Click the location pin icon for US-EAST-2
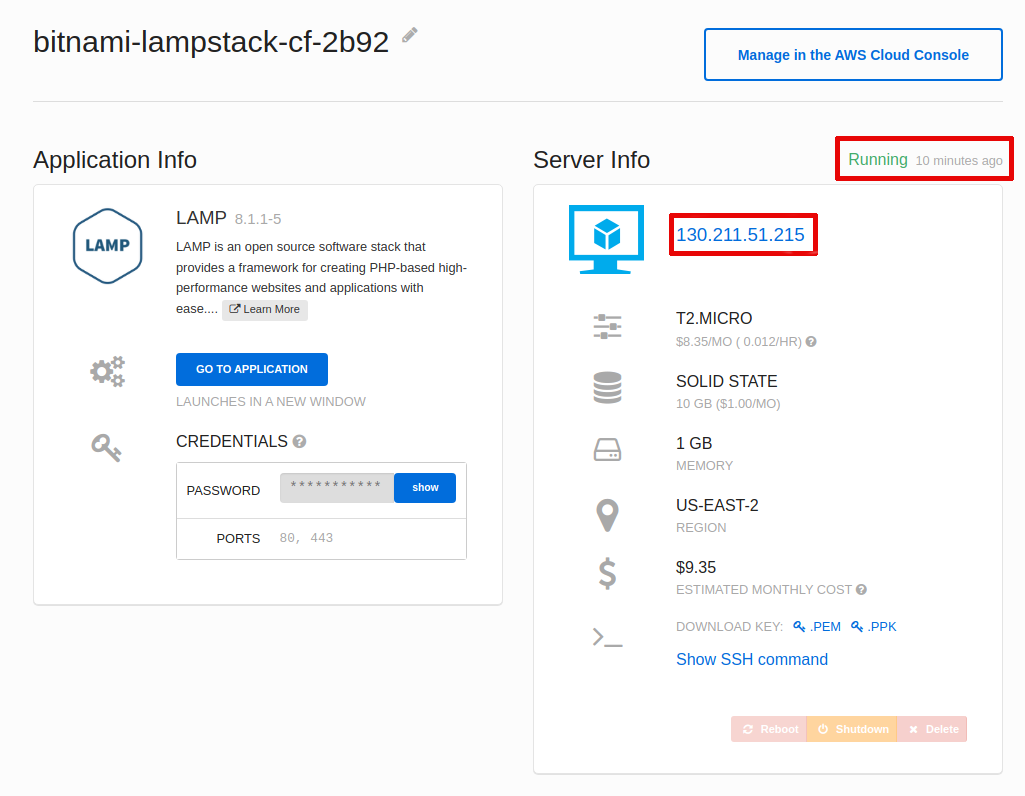The height and width of the screenshot is (796, 1025). pyautogui.click(x=607, y=515)
